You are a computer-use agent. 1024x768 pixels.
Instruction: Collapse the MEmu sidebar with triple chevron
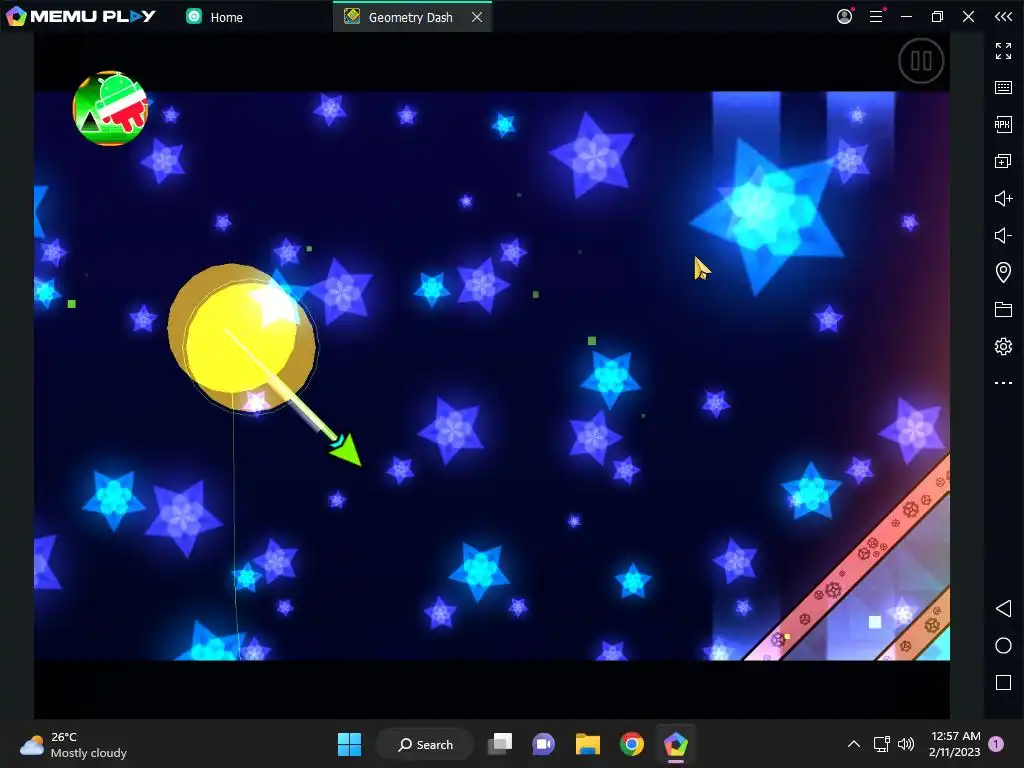1003,16
